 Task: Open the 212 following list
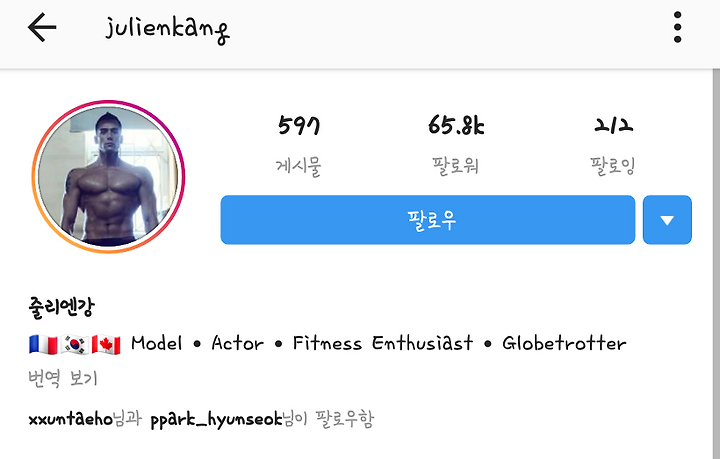coord(613,125)
